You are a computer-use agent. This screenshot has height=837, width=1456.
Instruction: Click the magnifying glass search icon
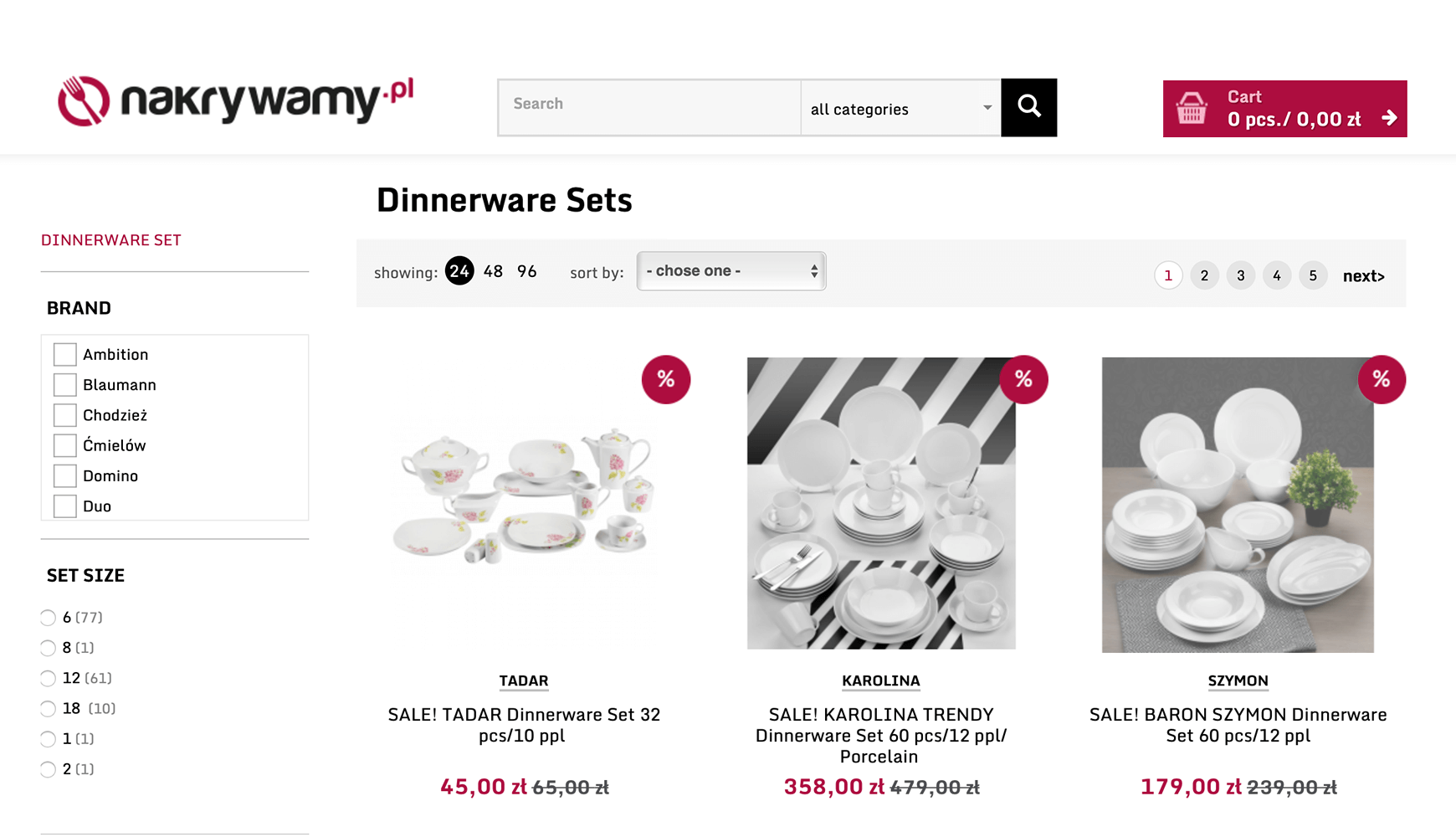1028,107
